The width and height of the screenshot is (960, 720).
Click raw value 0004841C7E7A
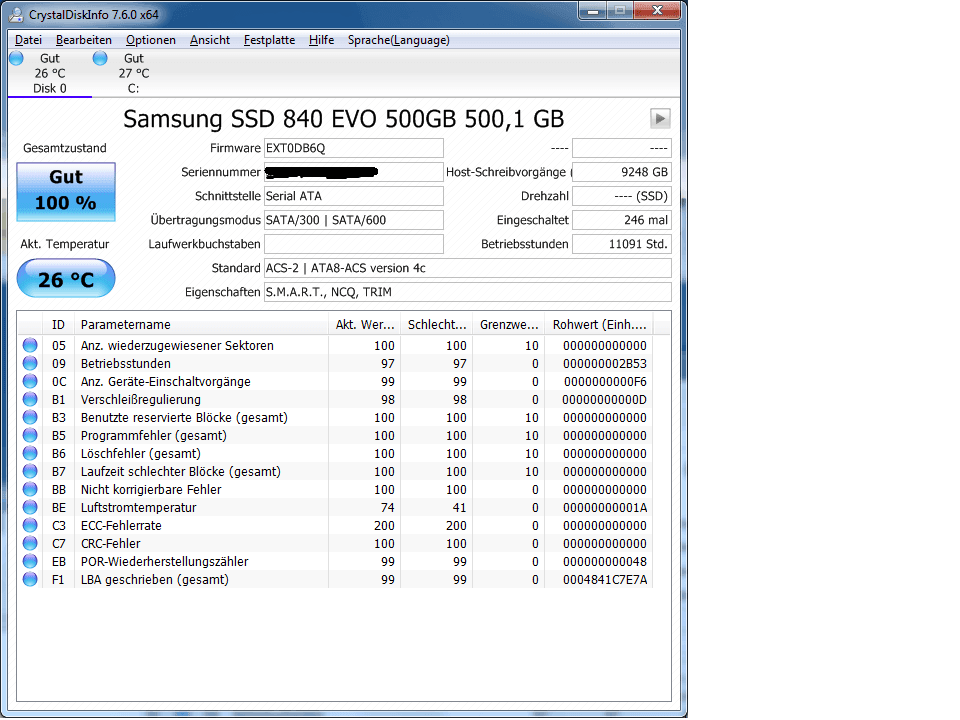coord(605,580)
